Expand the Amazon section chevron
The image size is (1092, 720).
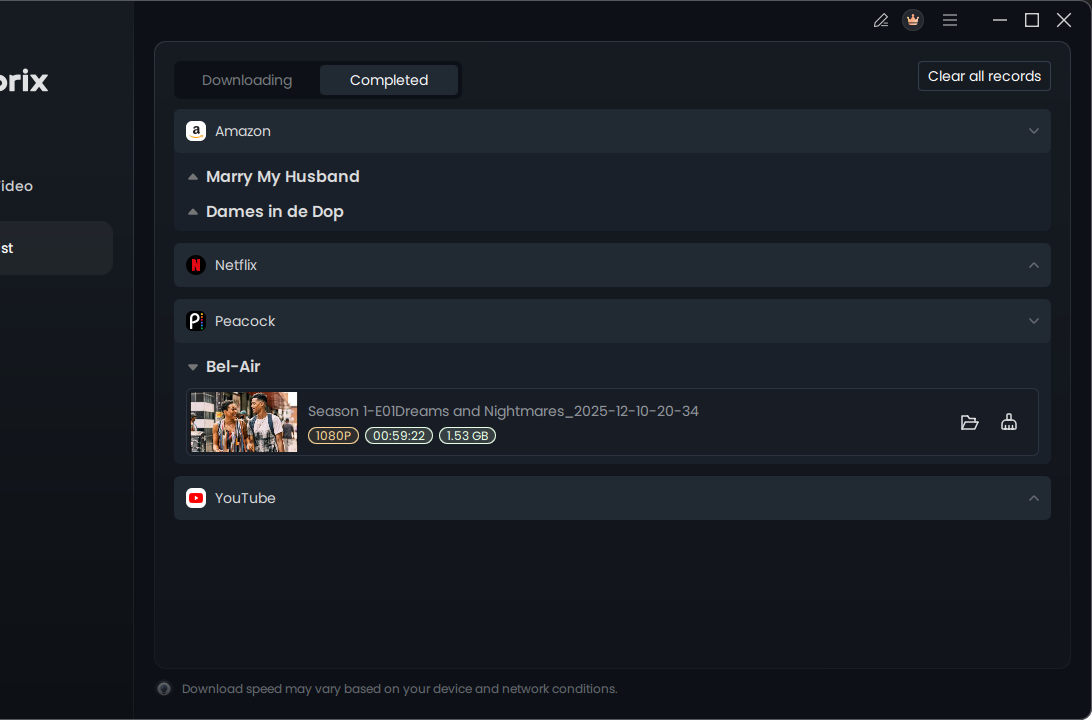pyautogui.click(x=1034, y=131)
